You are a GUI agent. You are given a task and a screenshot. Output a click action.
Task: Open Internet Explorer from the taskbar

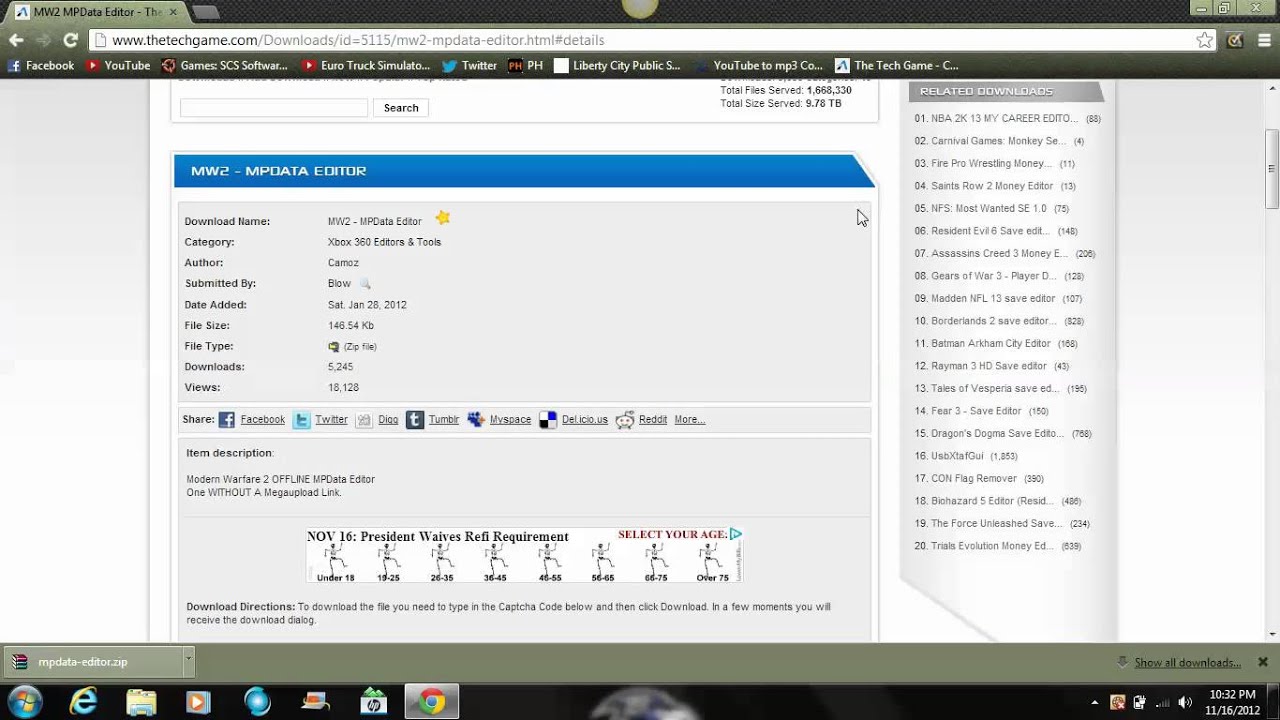(83, 701)
